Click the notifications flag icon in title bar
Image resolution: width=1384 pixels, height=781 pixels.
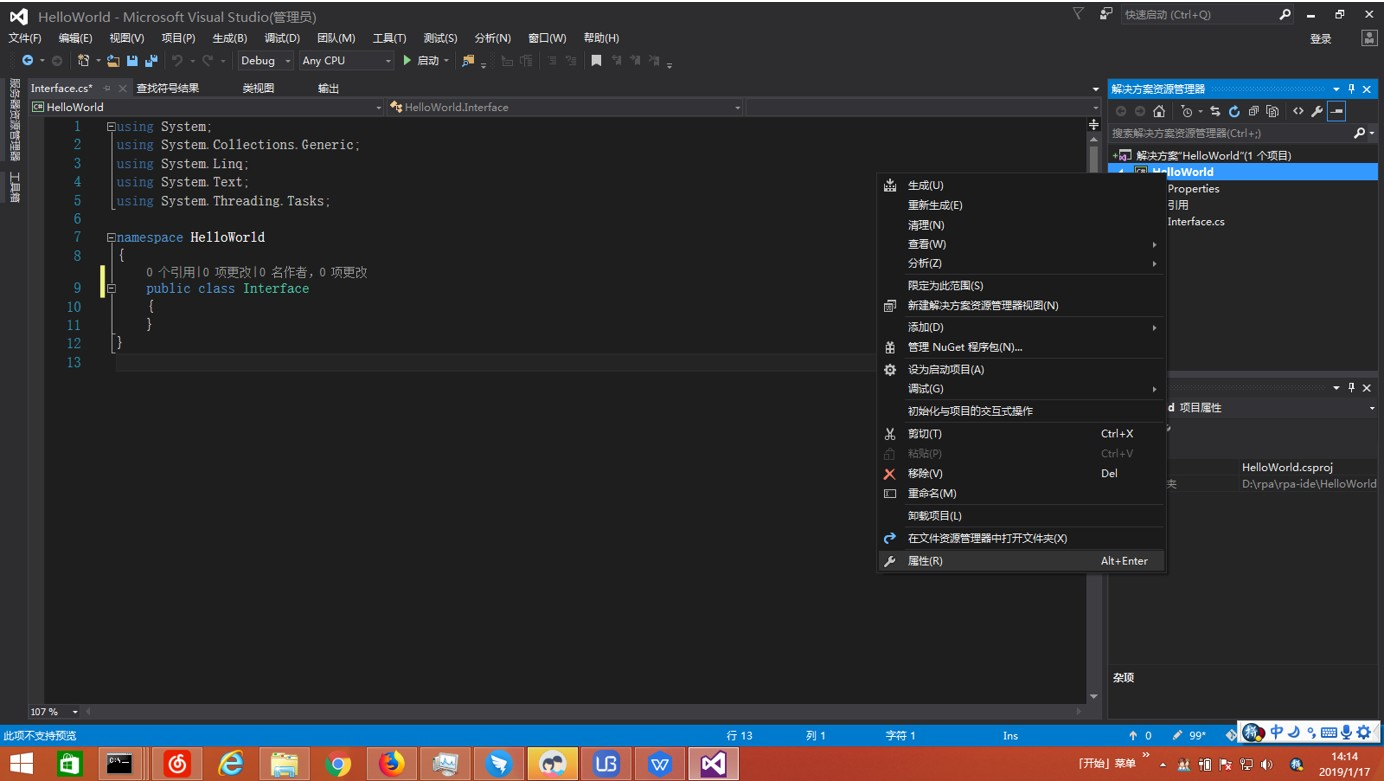(1077, 14)
